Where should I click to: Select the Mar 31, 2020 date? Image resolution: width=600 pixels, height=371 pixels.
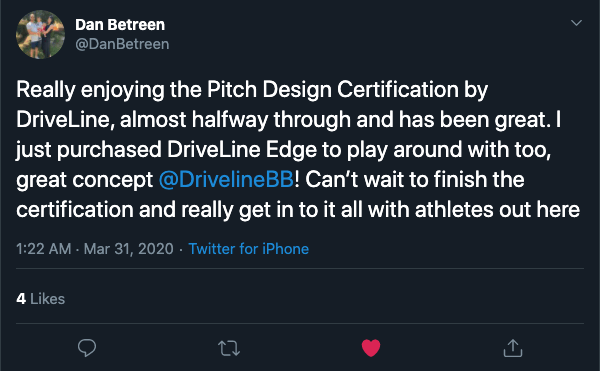(129, 249)
